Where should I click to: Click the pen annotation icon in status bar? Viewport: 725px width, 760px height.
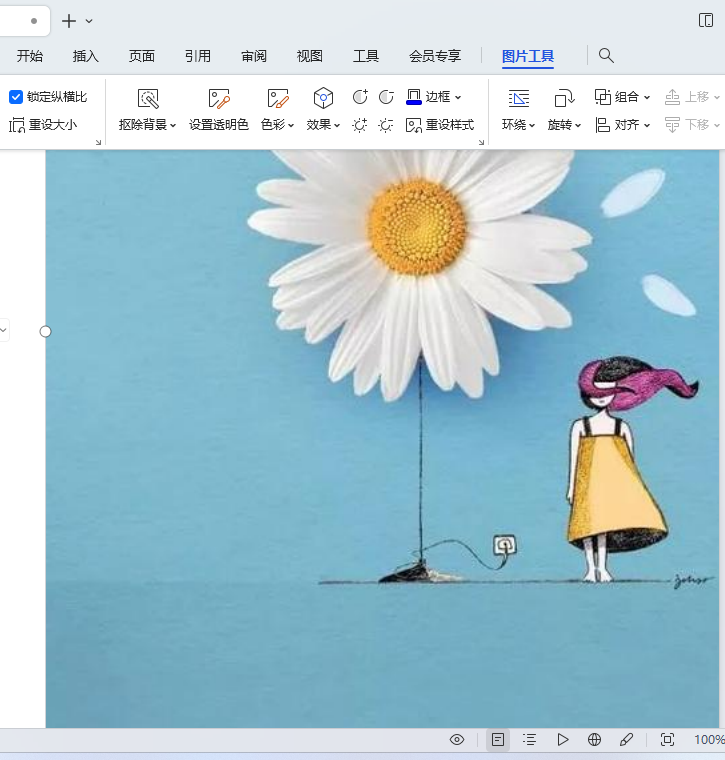[626, 740]
